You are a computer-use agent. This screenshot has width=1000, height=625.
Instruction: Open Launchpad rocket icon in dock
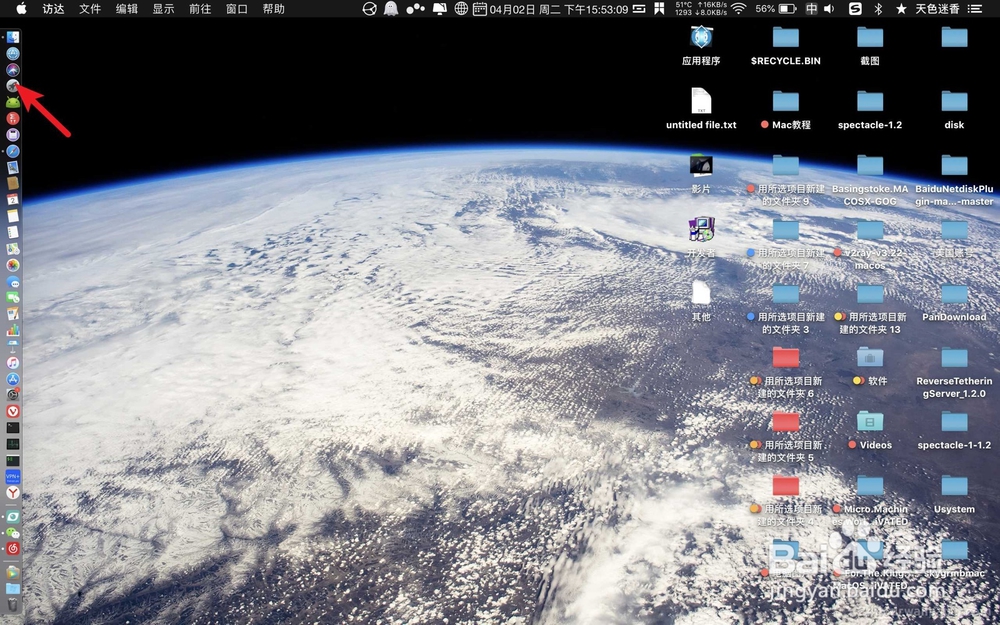click(13, 85)
